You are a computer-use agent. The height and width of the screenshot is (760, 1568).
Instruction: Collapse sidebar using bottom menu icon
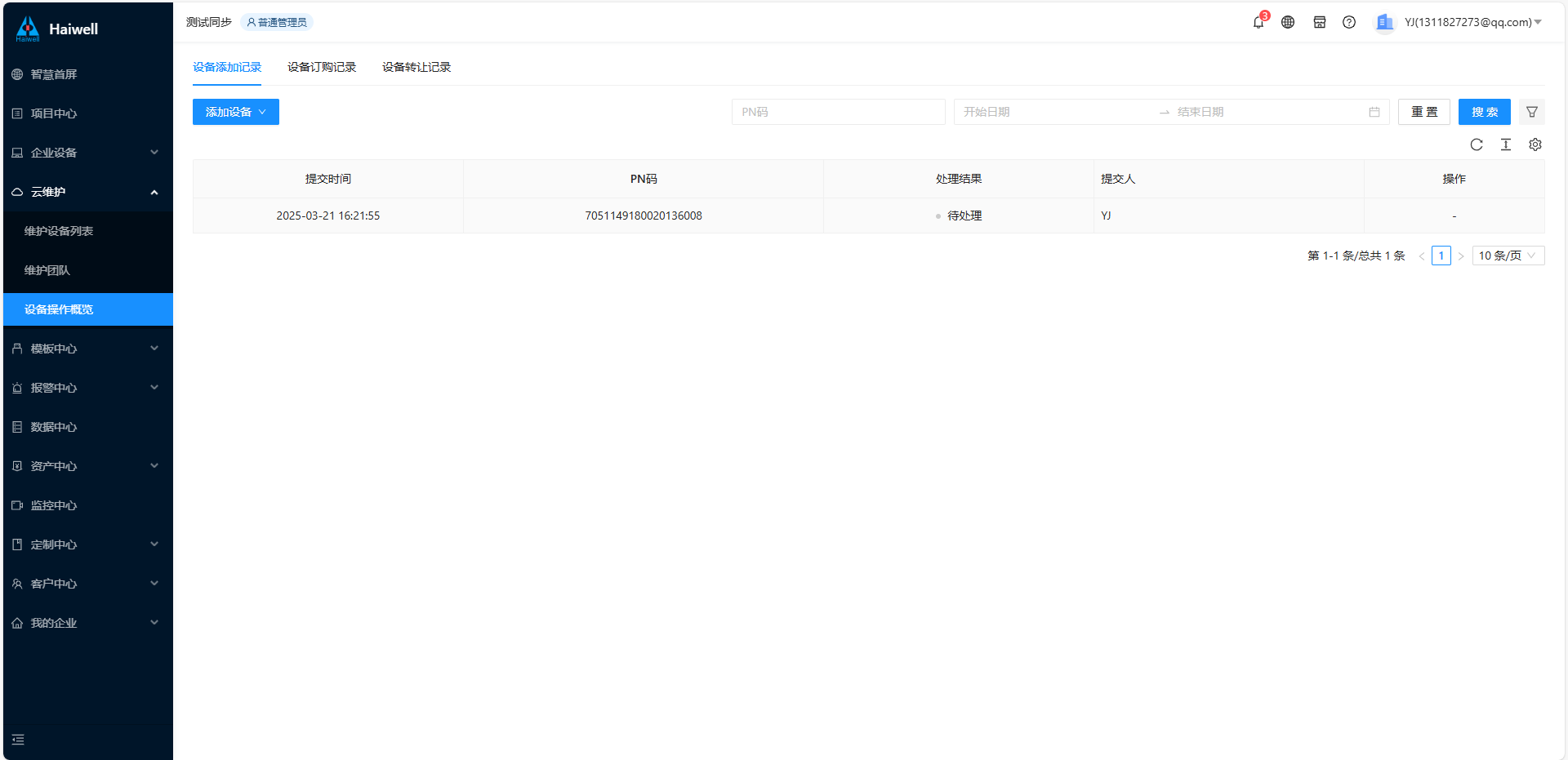pos(18,740)
